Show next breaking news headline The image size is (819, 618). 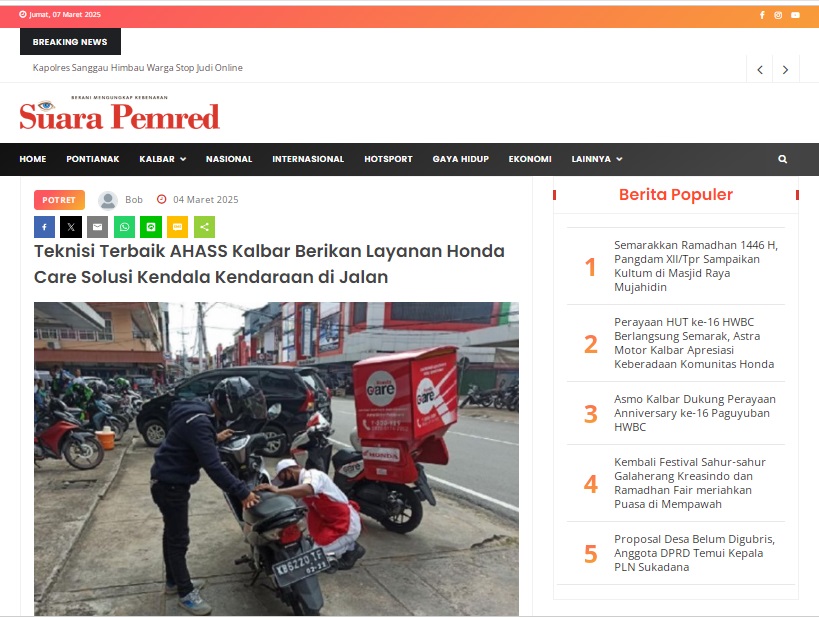[x=785, y=69]
